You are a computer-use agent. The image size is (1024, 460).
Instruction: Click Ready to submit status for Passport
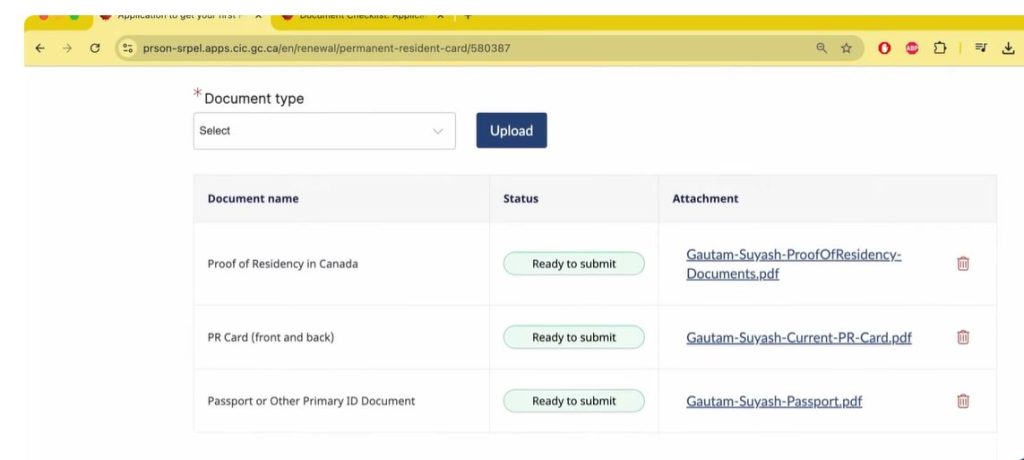[x=573, y=401]
